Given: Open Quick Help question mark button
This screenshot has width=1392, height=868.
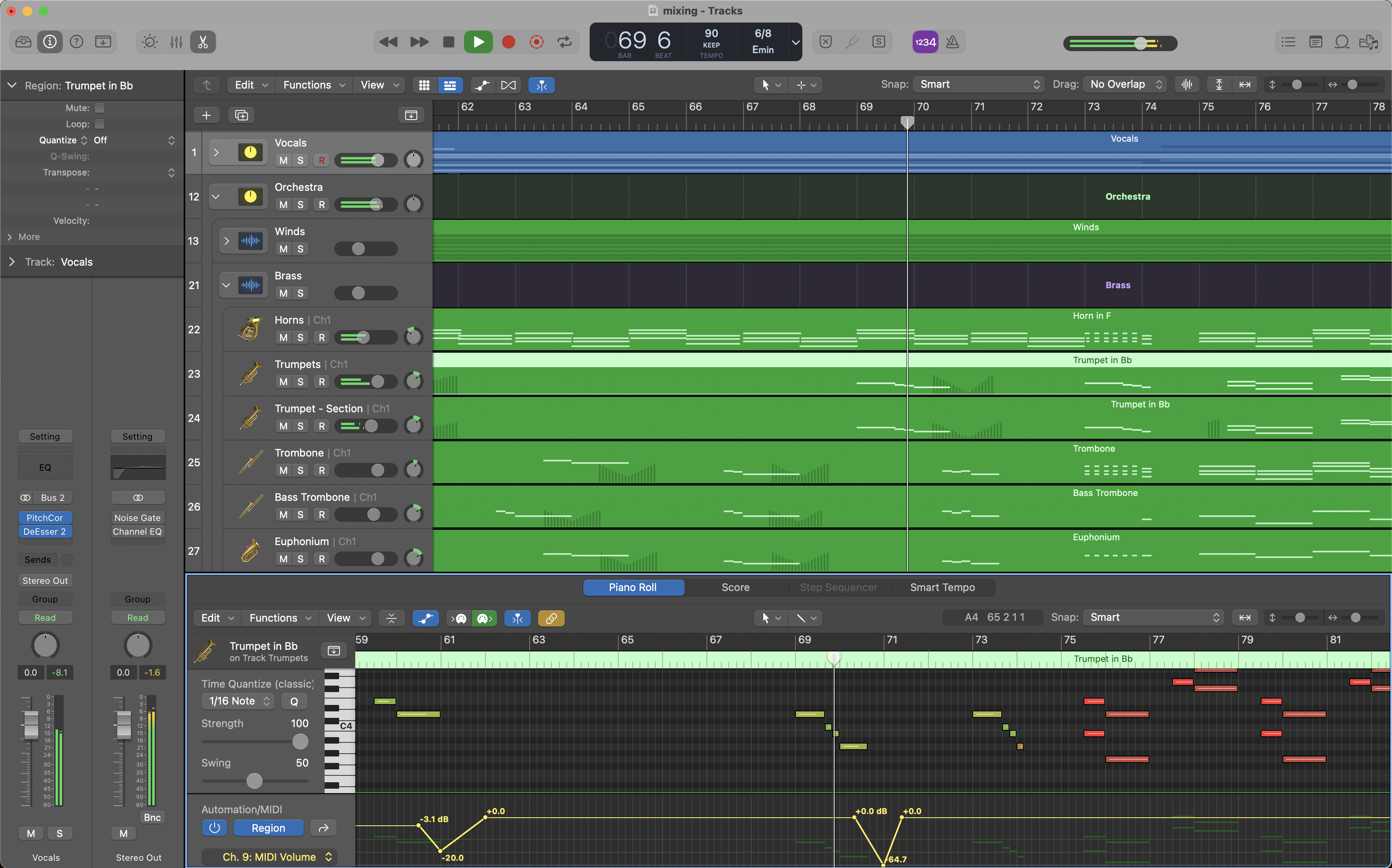Looking at the screenshot, I should [x=77, y=42].
